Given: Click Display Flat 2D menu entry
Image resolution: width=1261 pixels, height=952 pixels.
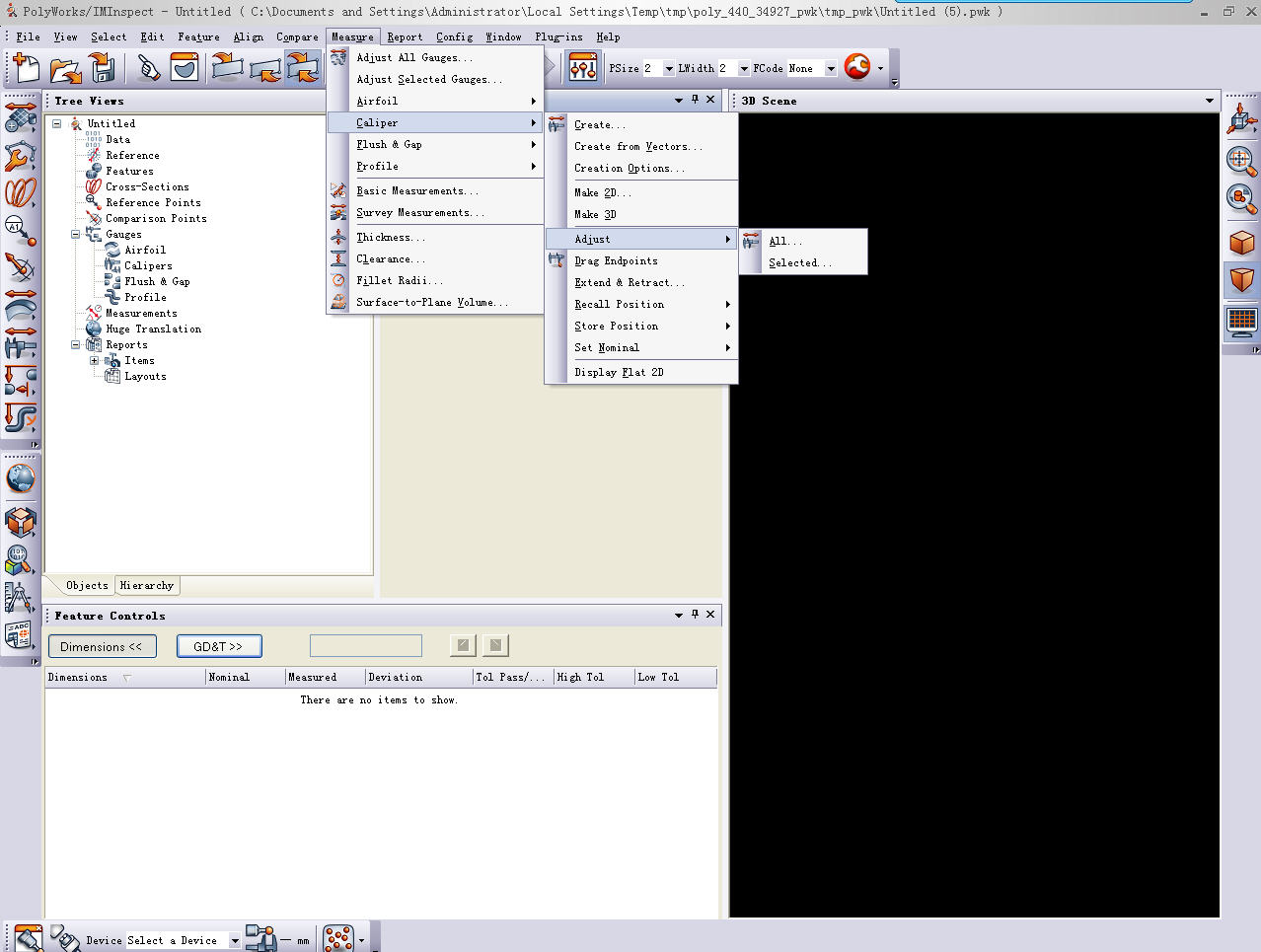Looking at the screenshot, I should [641, 372].
